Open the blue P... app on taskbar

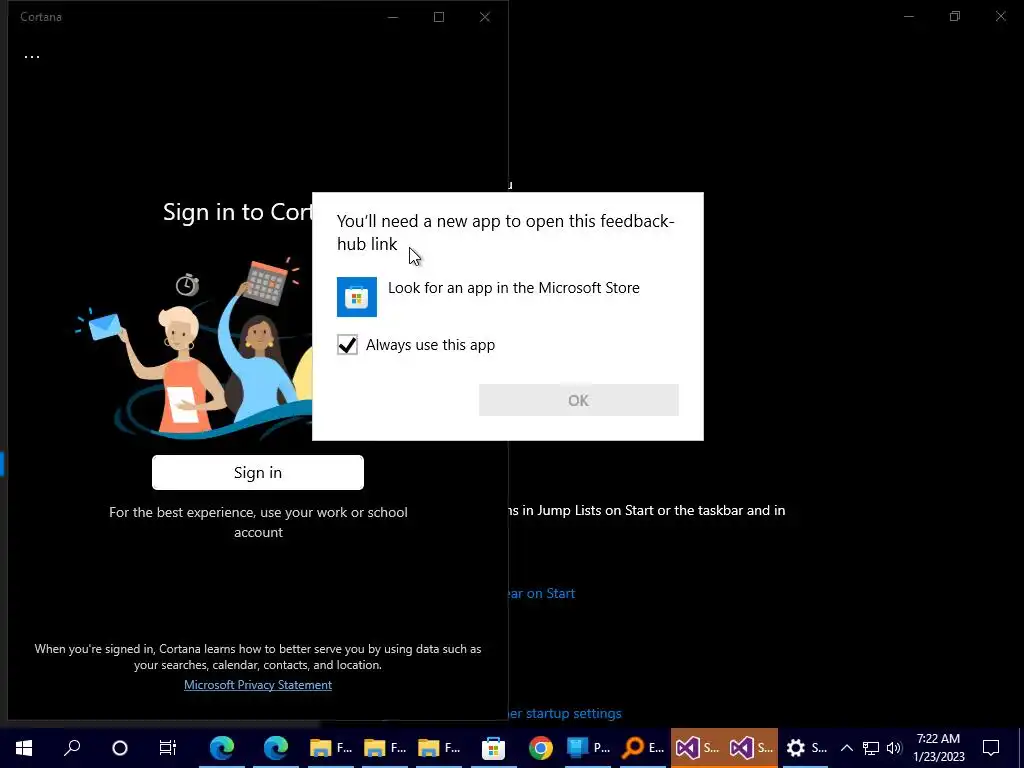tap(588, 748)
